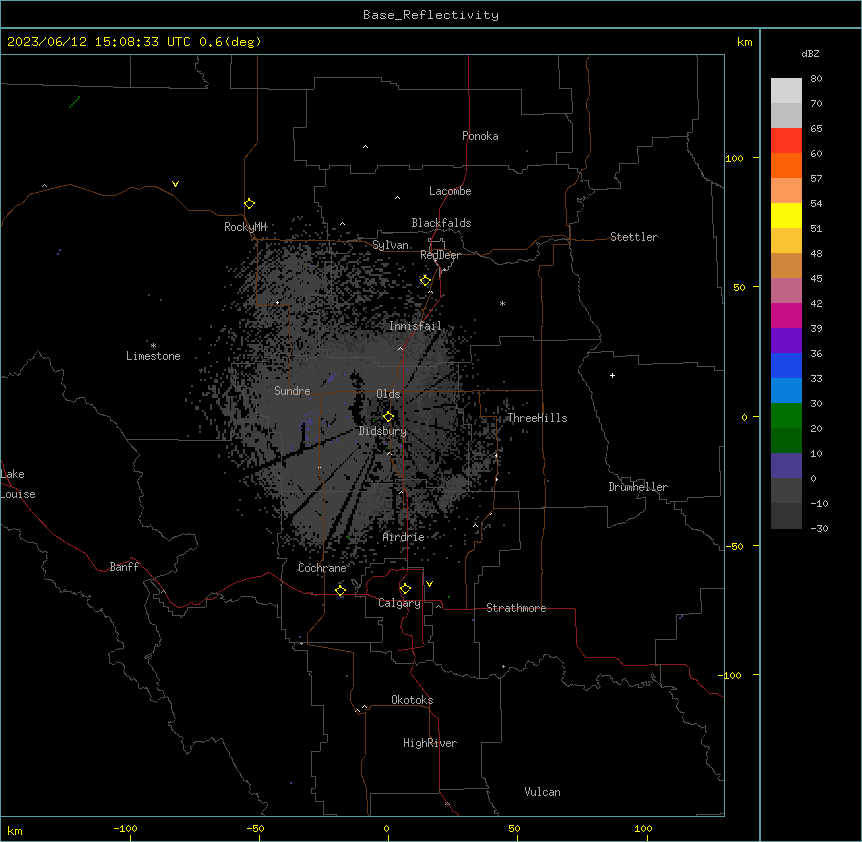Viewport: 862px width, 842px height.
Task: Click the Strathmore label
Action: tap(516, 608)
